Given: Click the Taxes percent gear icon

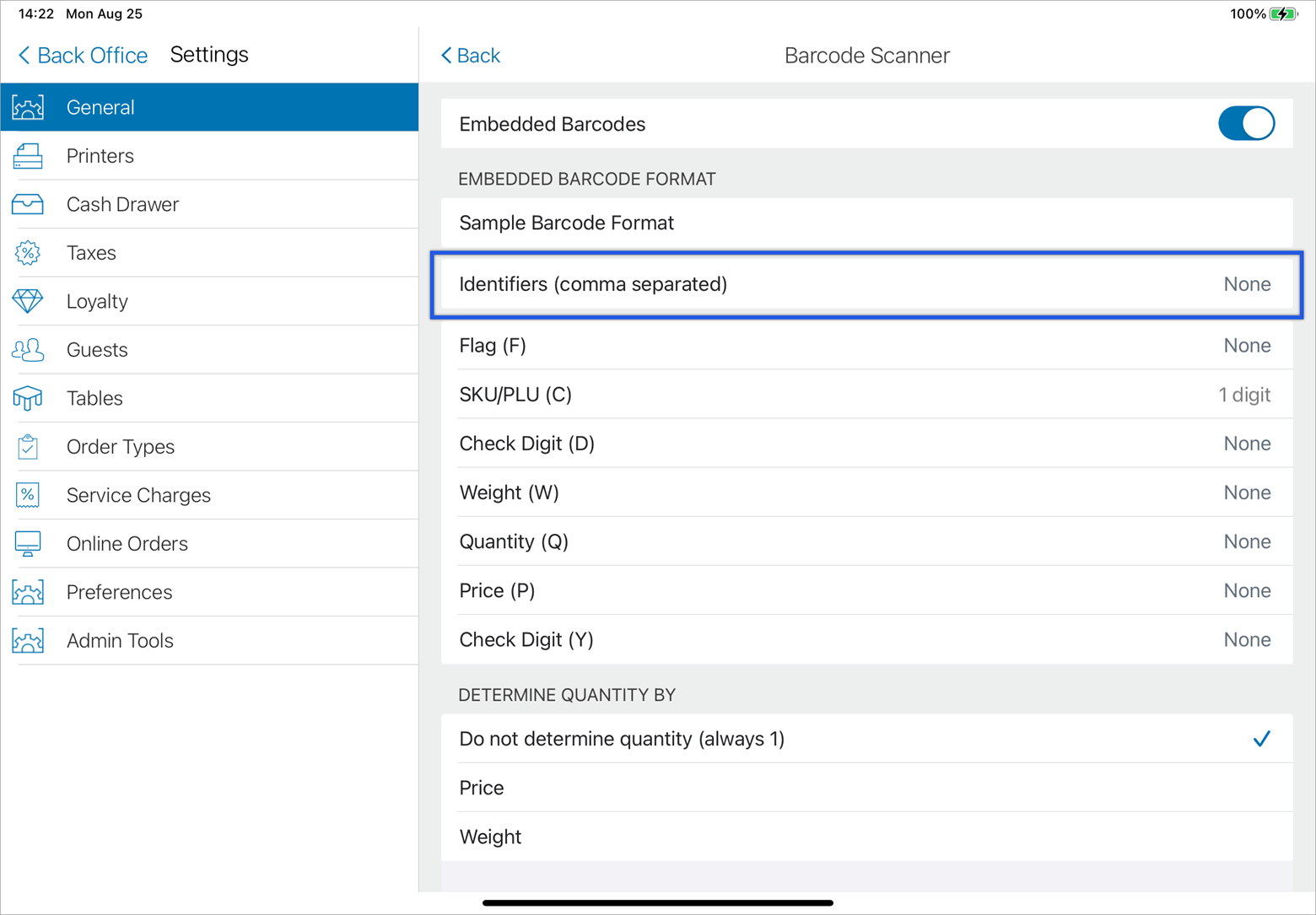Looking at the screenshot, I should 28,253.
